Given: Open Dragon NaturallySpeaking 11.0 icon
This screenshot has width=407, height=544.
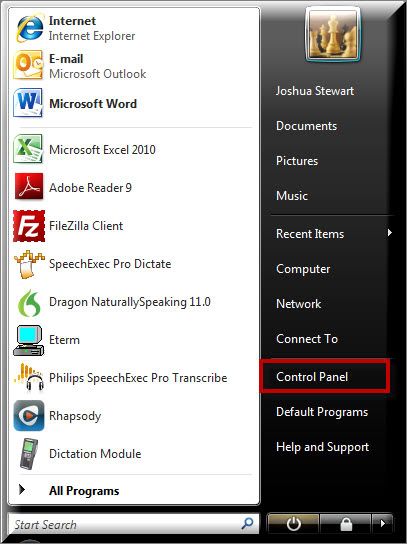Looking at the screenshot, I should pyautogui.click(x=29, y=303).
